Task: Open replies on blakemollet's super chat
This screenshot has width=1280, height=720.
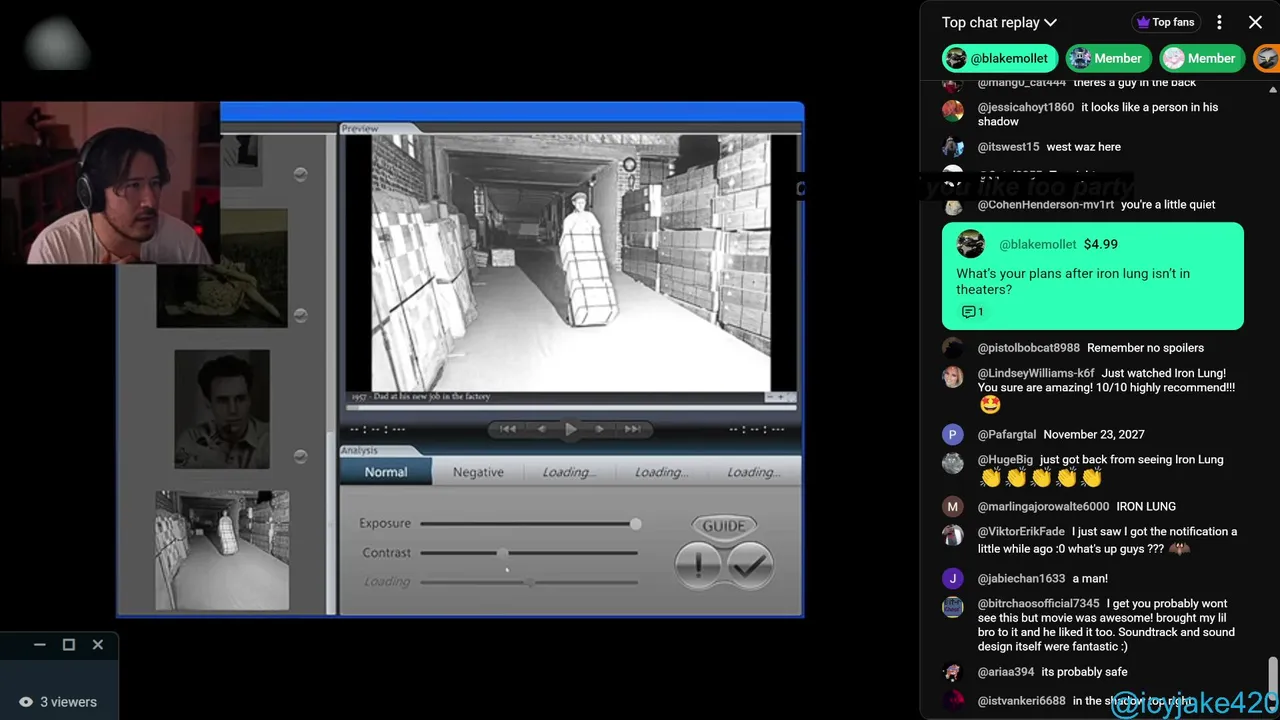Action: point(972,312)
